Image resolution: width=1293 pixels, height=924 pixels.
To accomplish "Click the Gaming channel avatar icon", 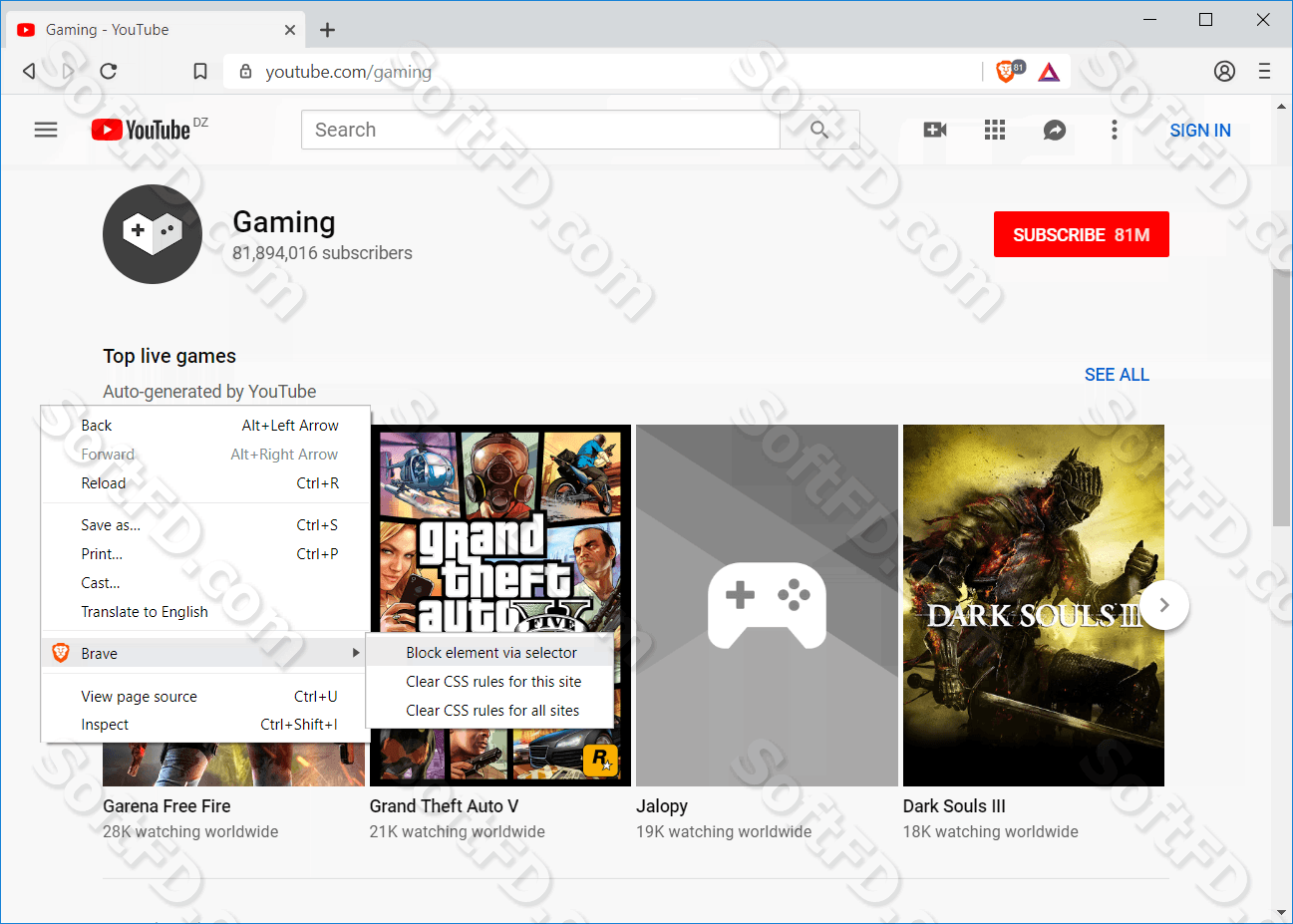I will pos(153,234).
